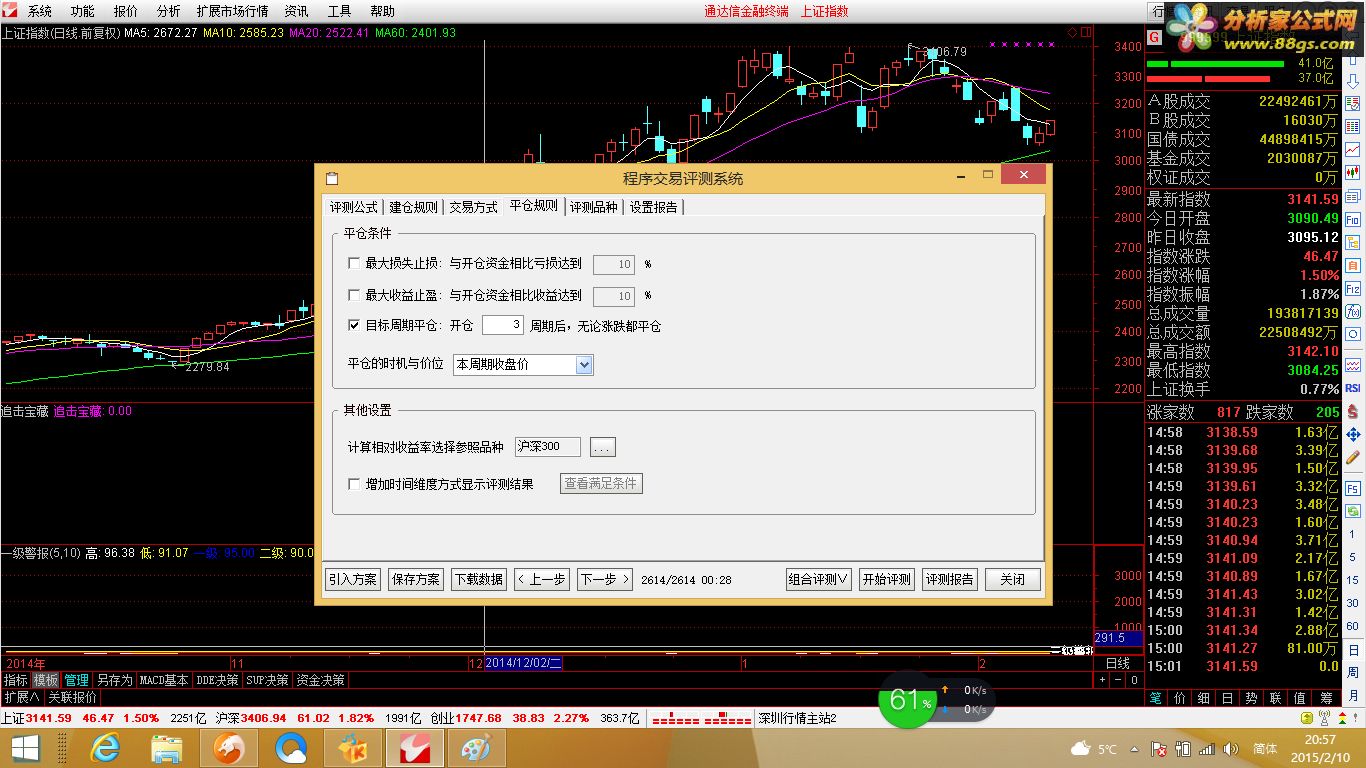Enable 最大损失止损 checkbox

click(x=353, y=264)
